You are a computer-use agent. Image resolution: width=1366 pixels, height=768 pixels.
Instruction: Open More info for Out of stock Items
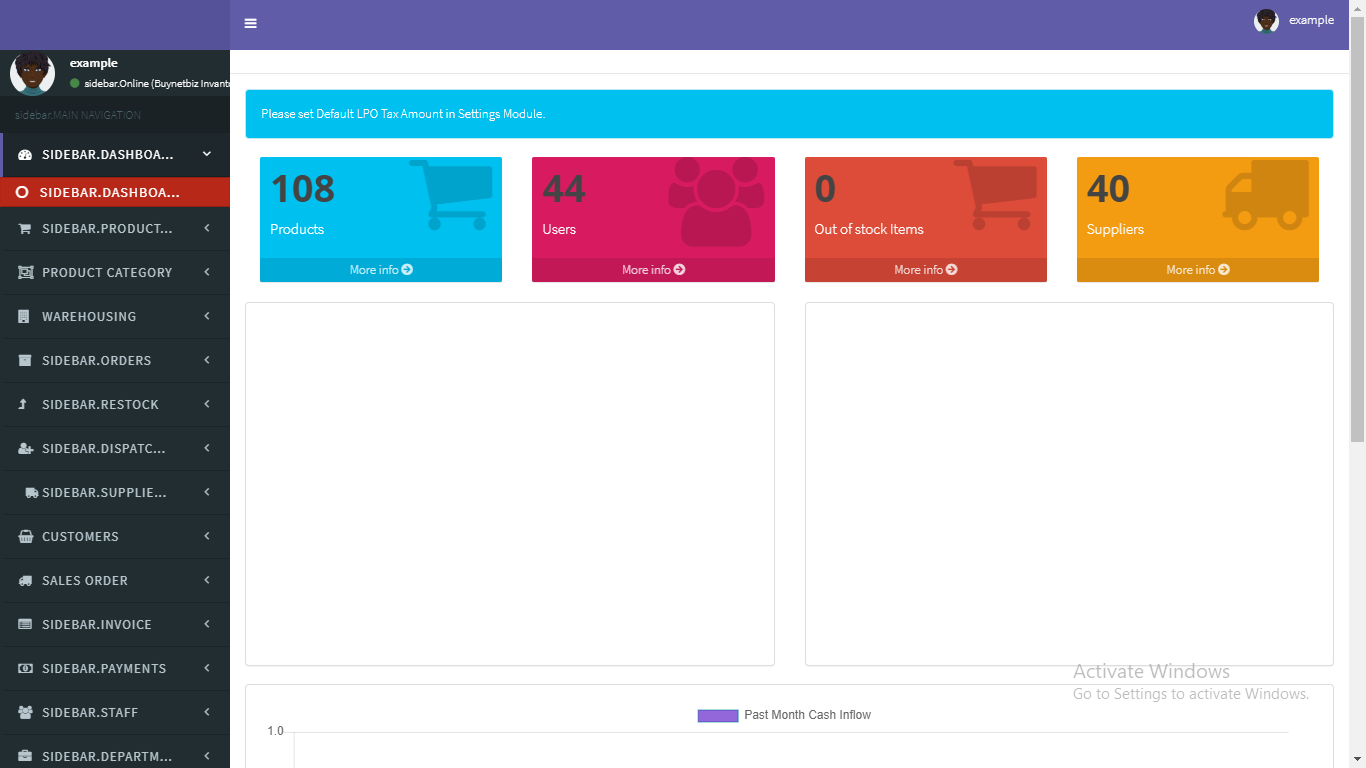925,270
